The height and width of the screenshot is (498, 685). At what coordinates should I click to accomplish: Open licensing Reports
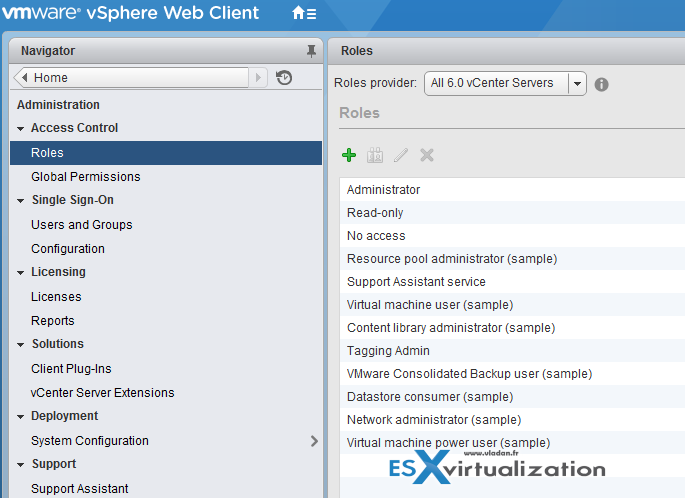click(x=52, y=321)
